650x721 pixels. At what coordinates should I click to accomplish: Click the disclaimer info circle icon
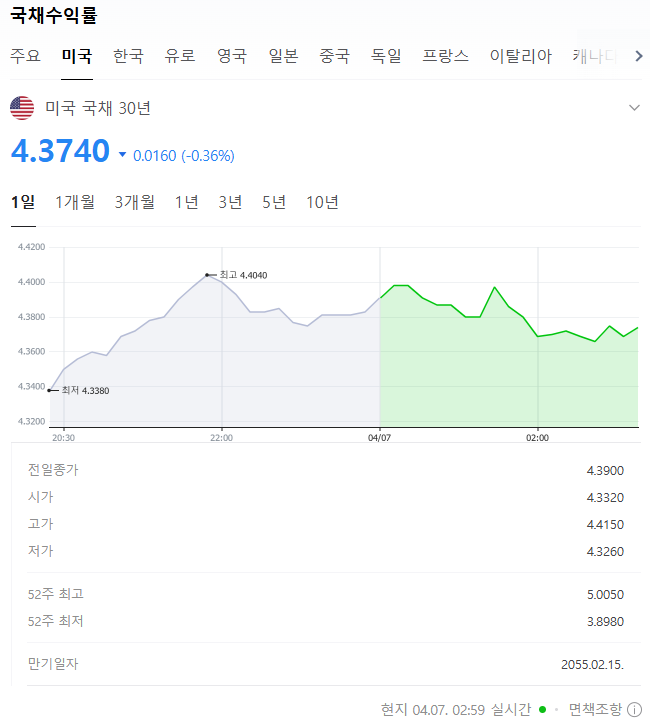[x=634, y=710]
